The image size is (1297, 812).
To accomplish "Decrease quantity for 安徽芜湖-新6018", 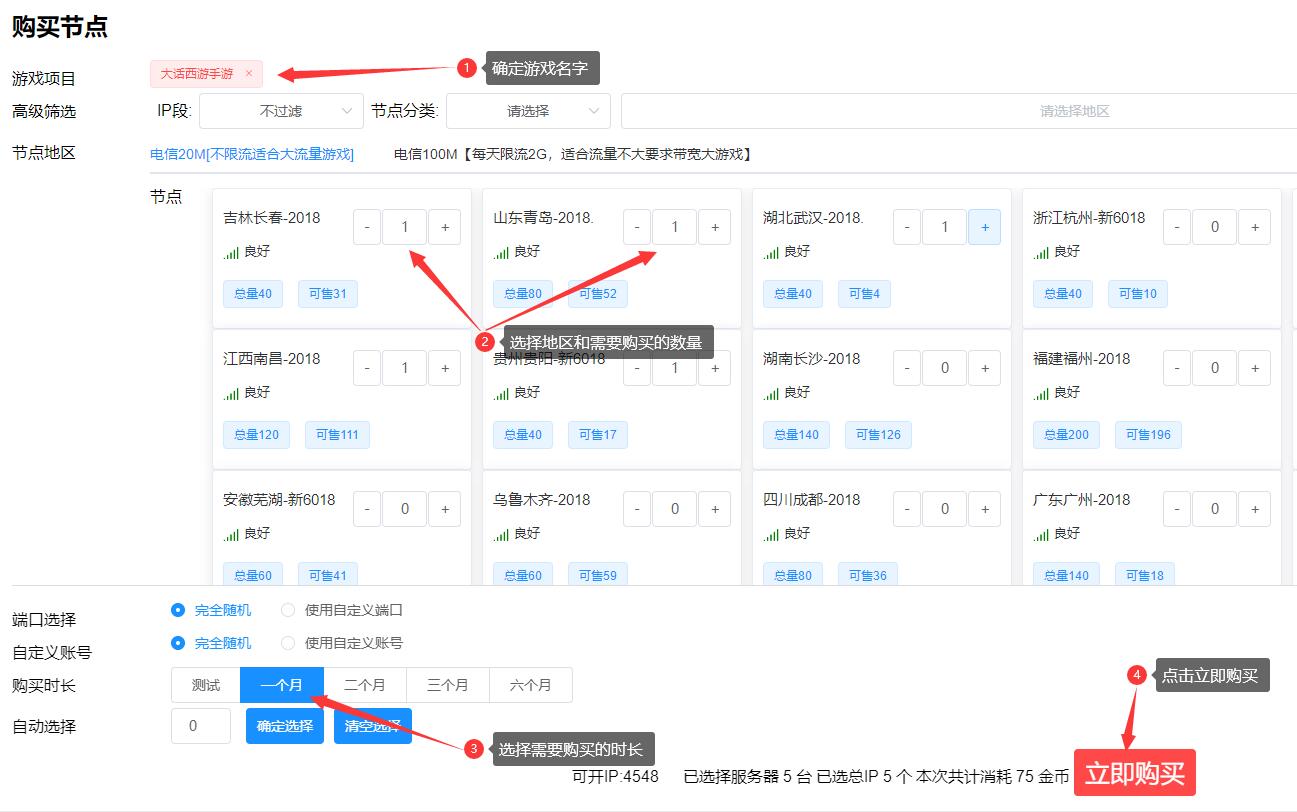I will point(367,509).
